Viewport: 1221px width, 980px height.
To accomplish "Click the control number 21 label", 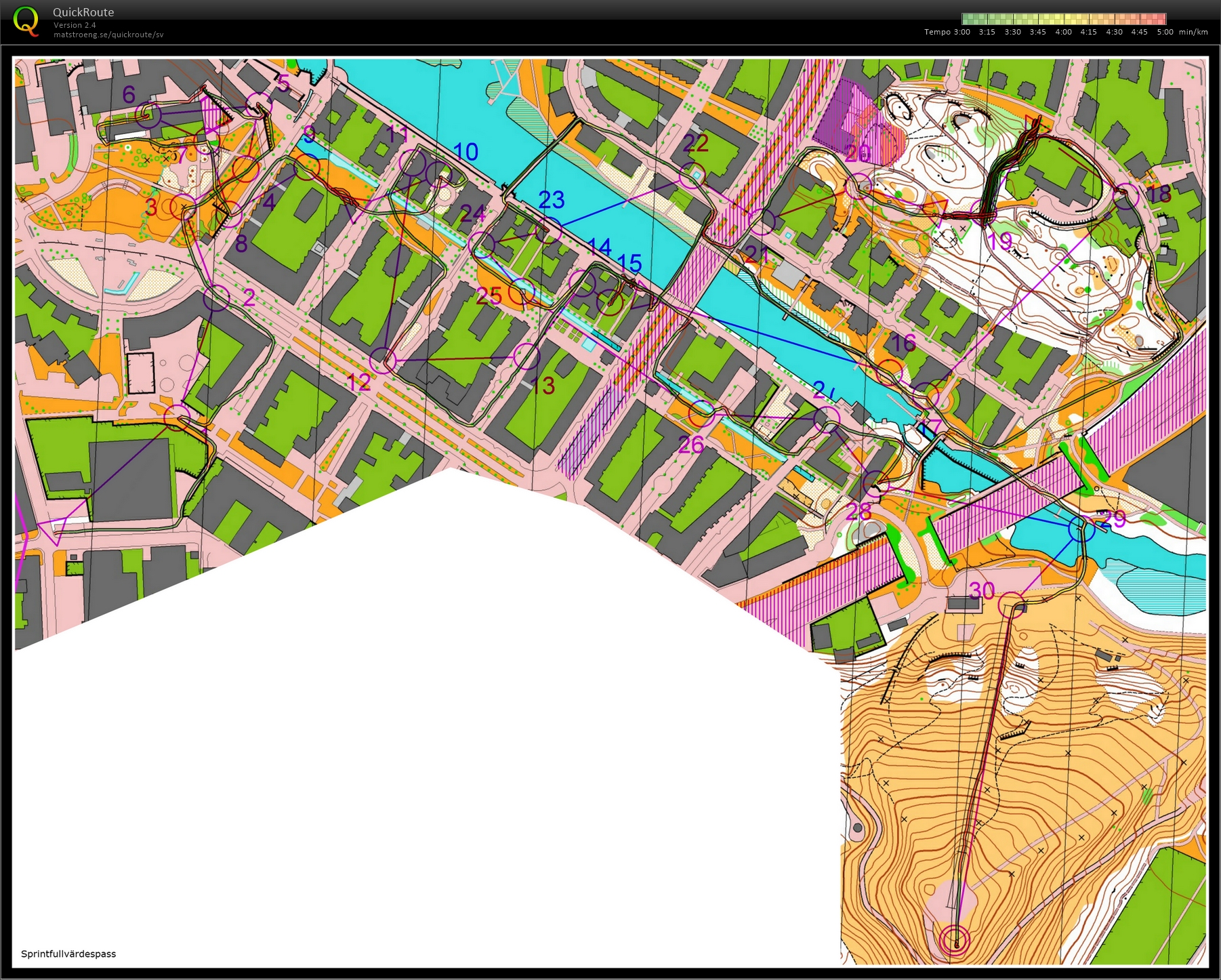I will [757, 253].
